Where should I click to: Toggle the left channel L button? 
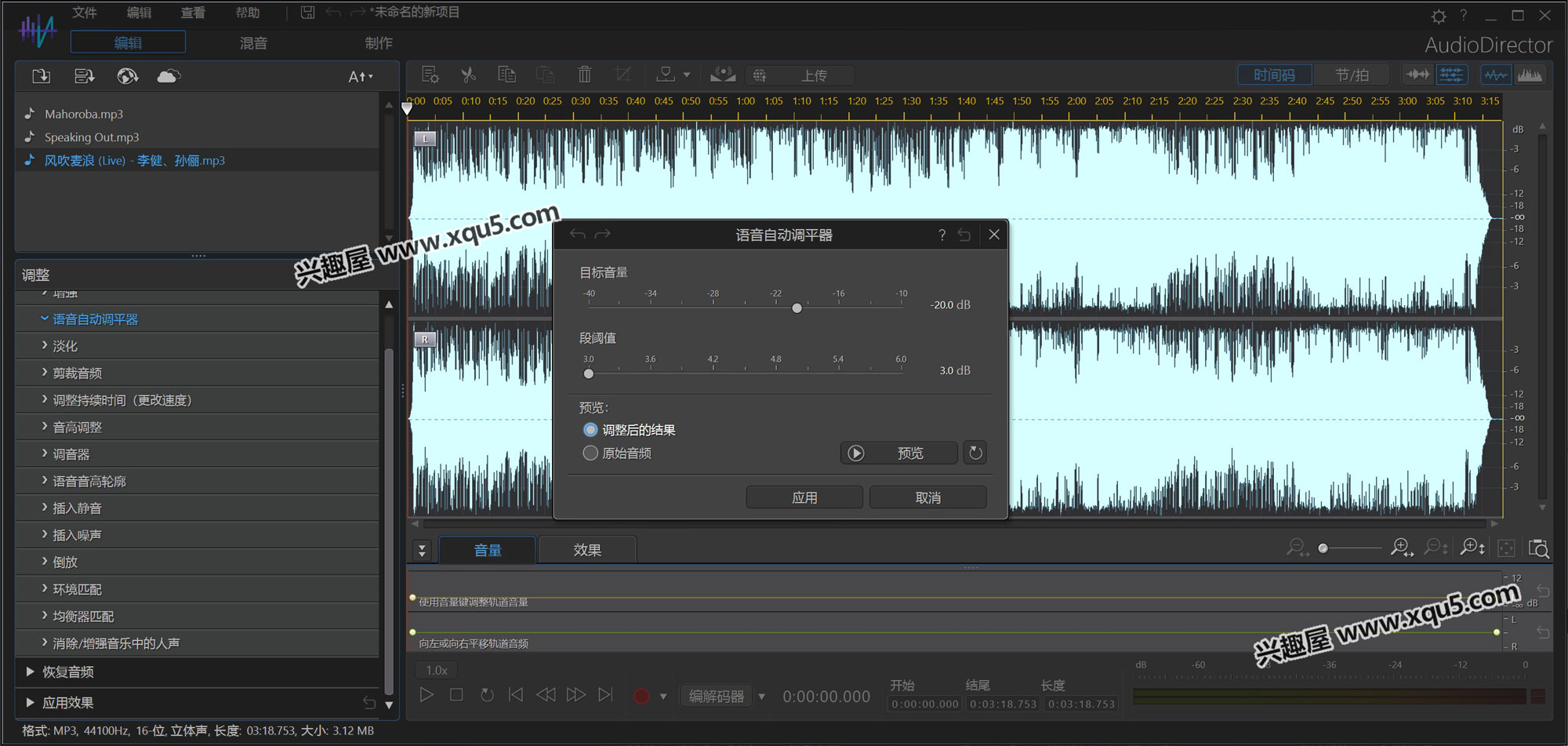pyautogui.click(x=425, y=139)
